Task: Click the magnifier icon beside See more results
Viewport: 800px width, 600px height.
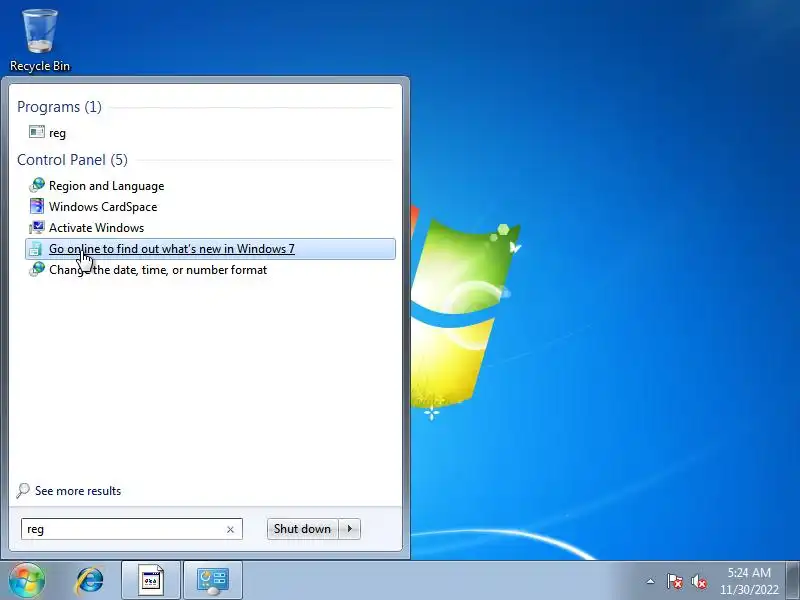Action: 23,491
